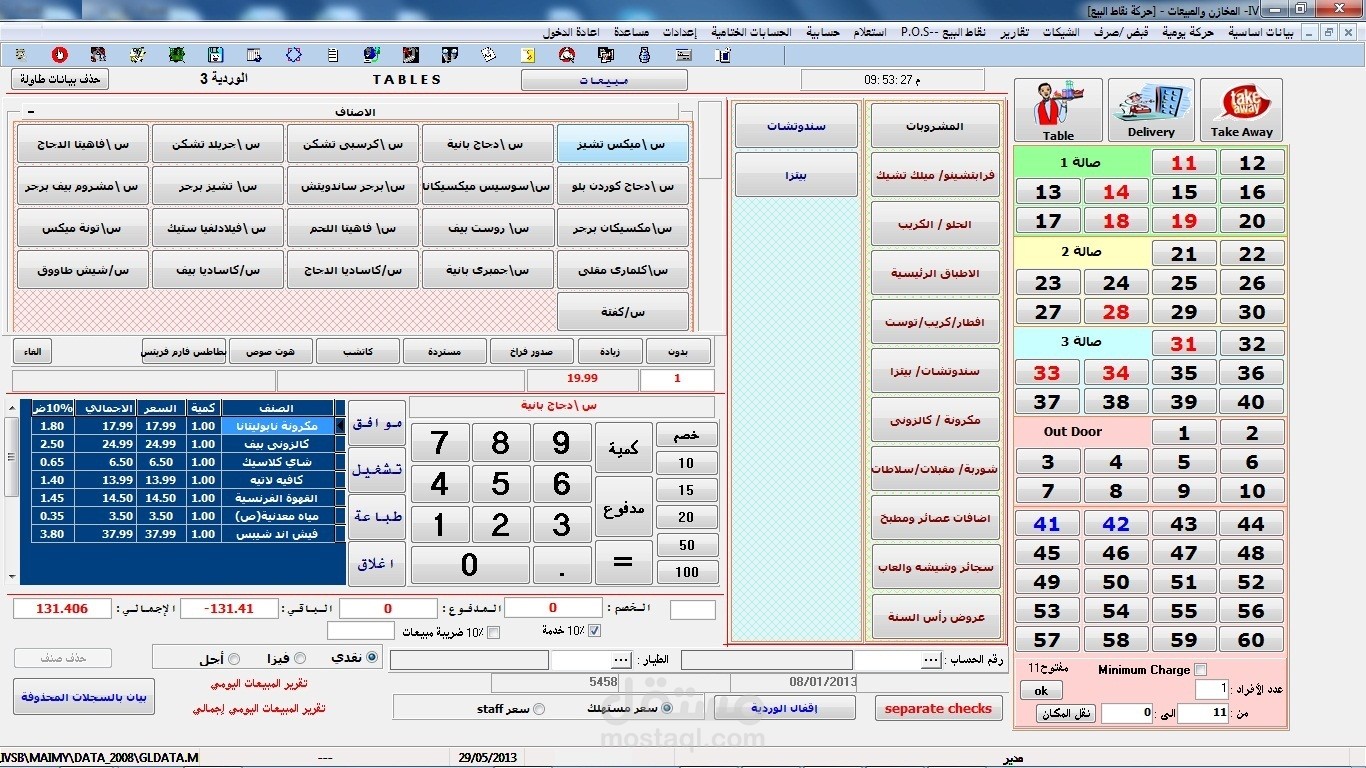Click the items panel vertical scrollbar
This screenshot has width=1366, height=768.
click(709, 214)
